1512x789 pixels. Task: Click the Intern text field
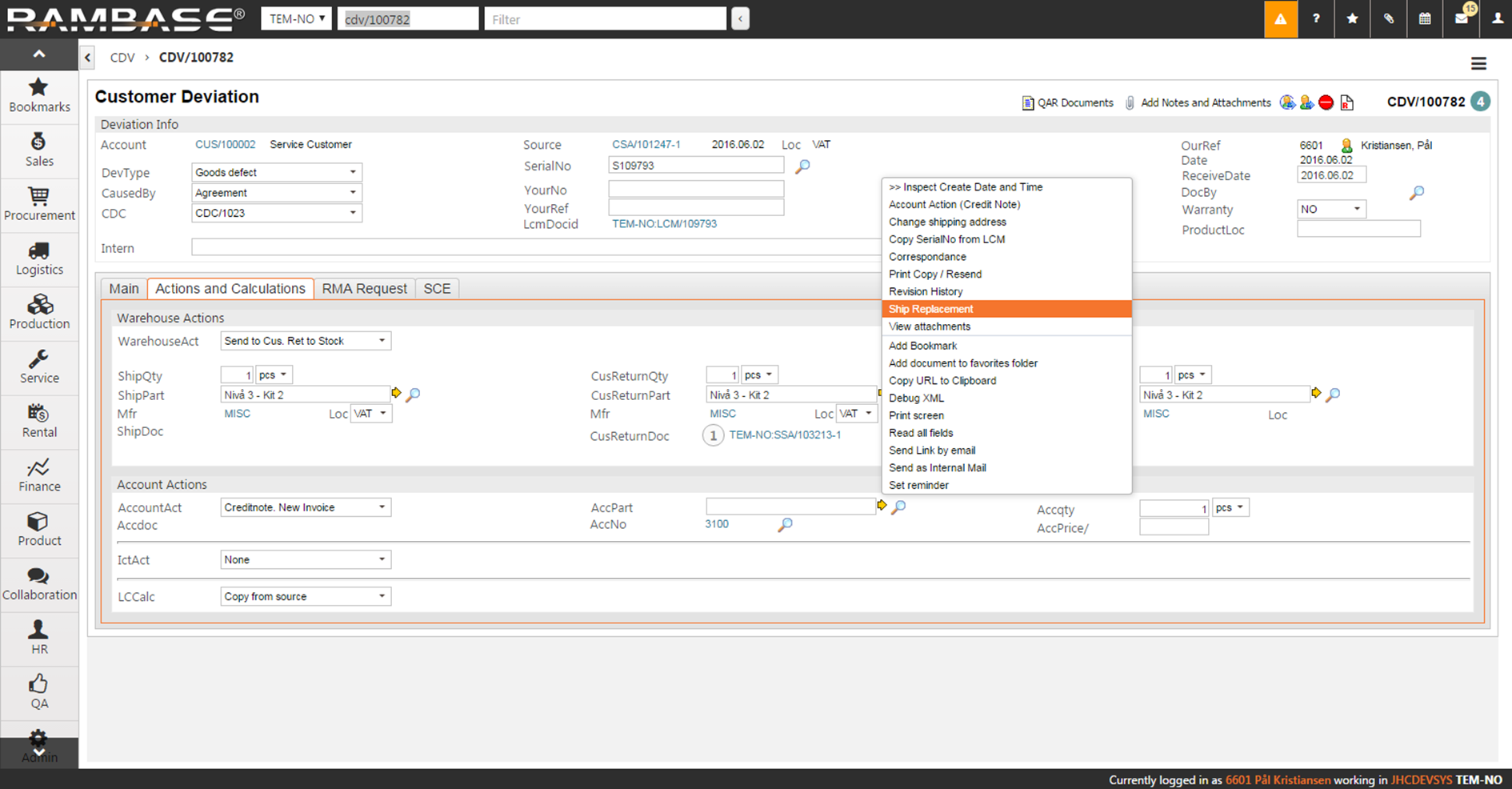coord(536,248)
